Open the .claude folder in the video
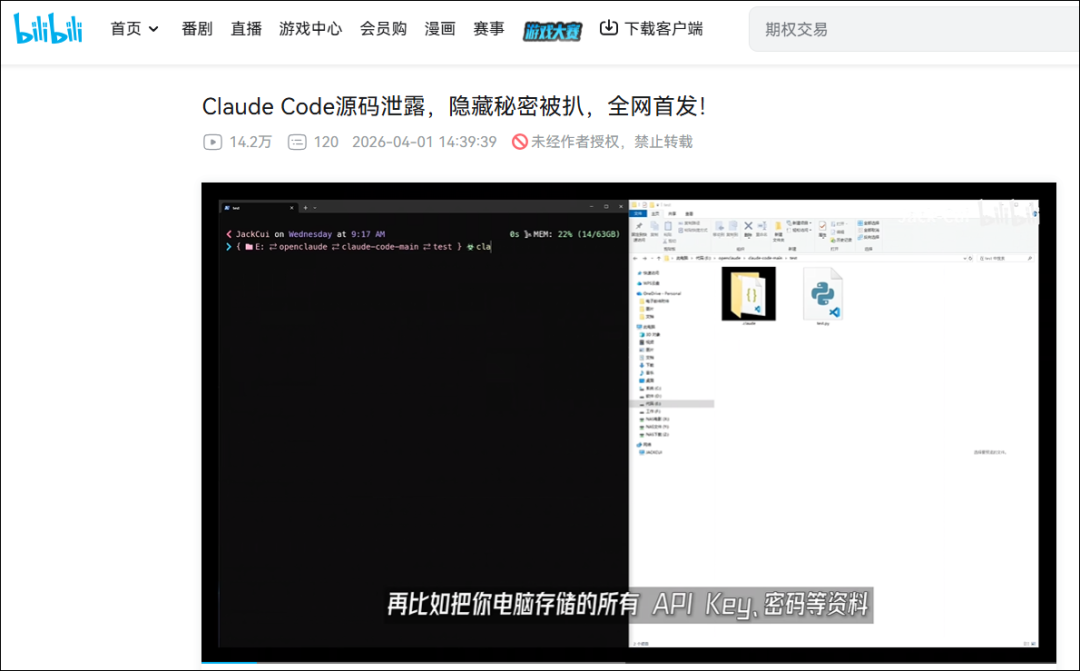Viewport: 1080px width, 671px height. point(748,294)
